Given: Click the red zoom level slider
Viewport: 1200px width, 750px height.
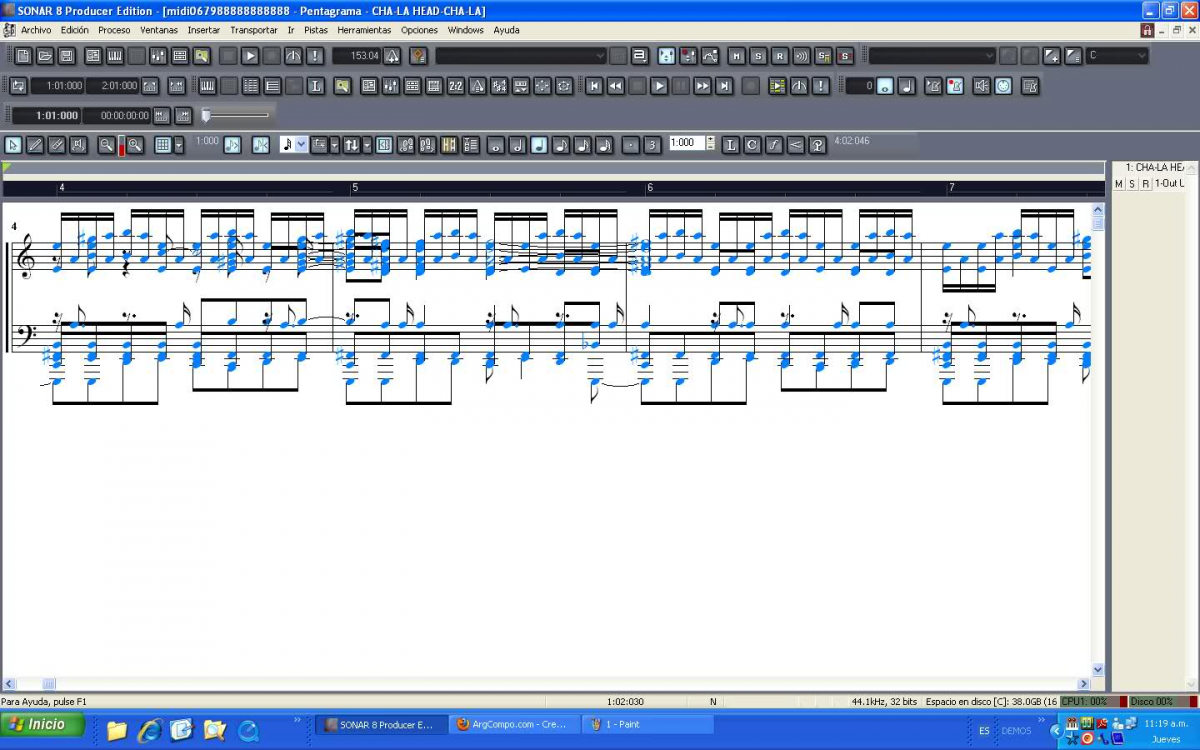Looking at the screenshot, I should point(121,146).
